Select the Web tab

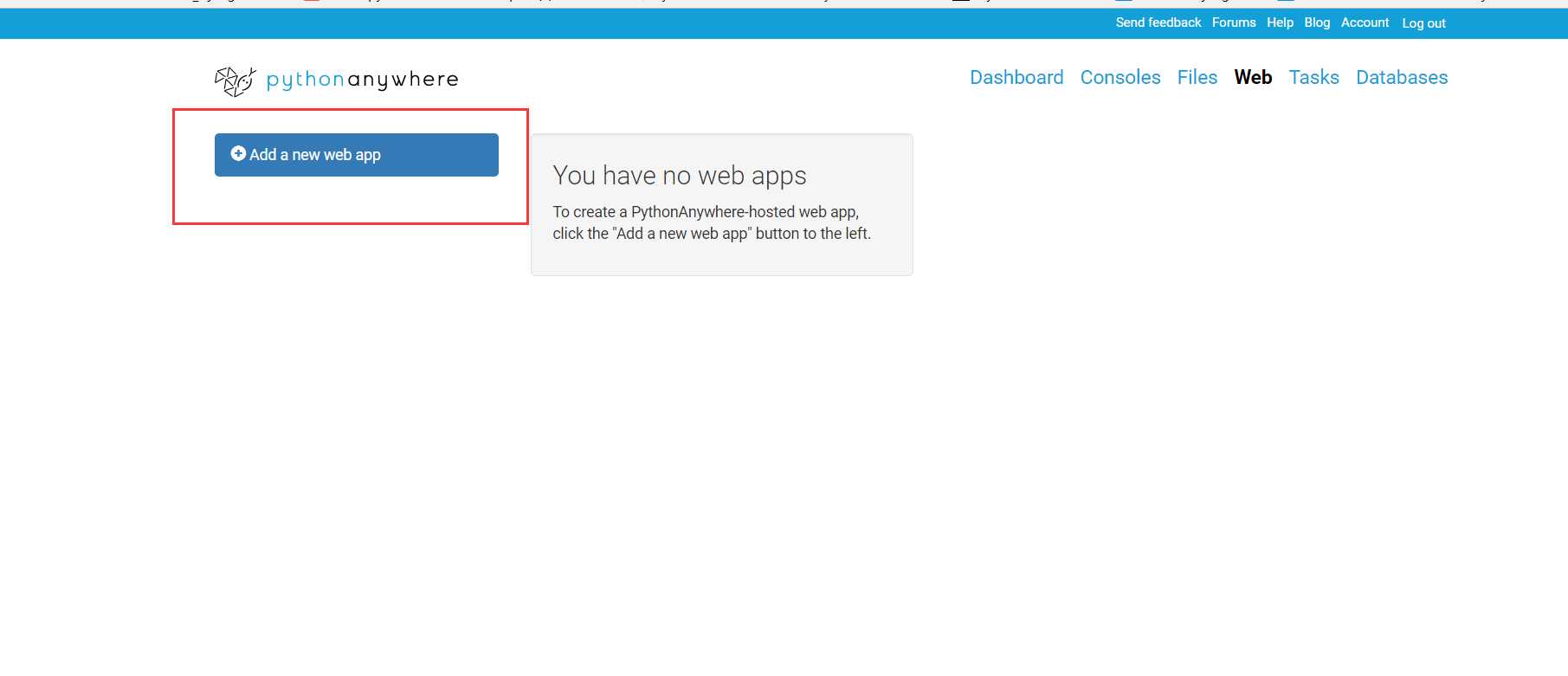tap(1253, 77)
